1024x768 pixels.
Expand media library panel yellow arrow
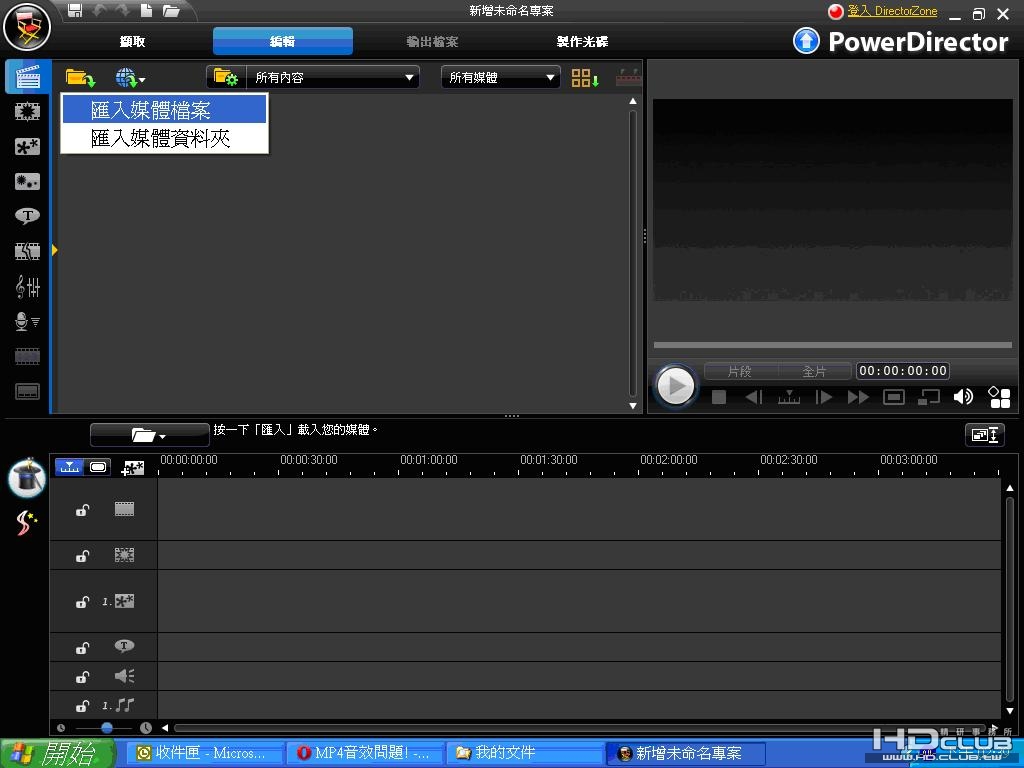click(55, 249)
